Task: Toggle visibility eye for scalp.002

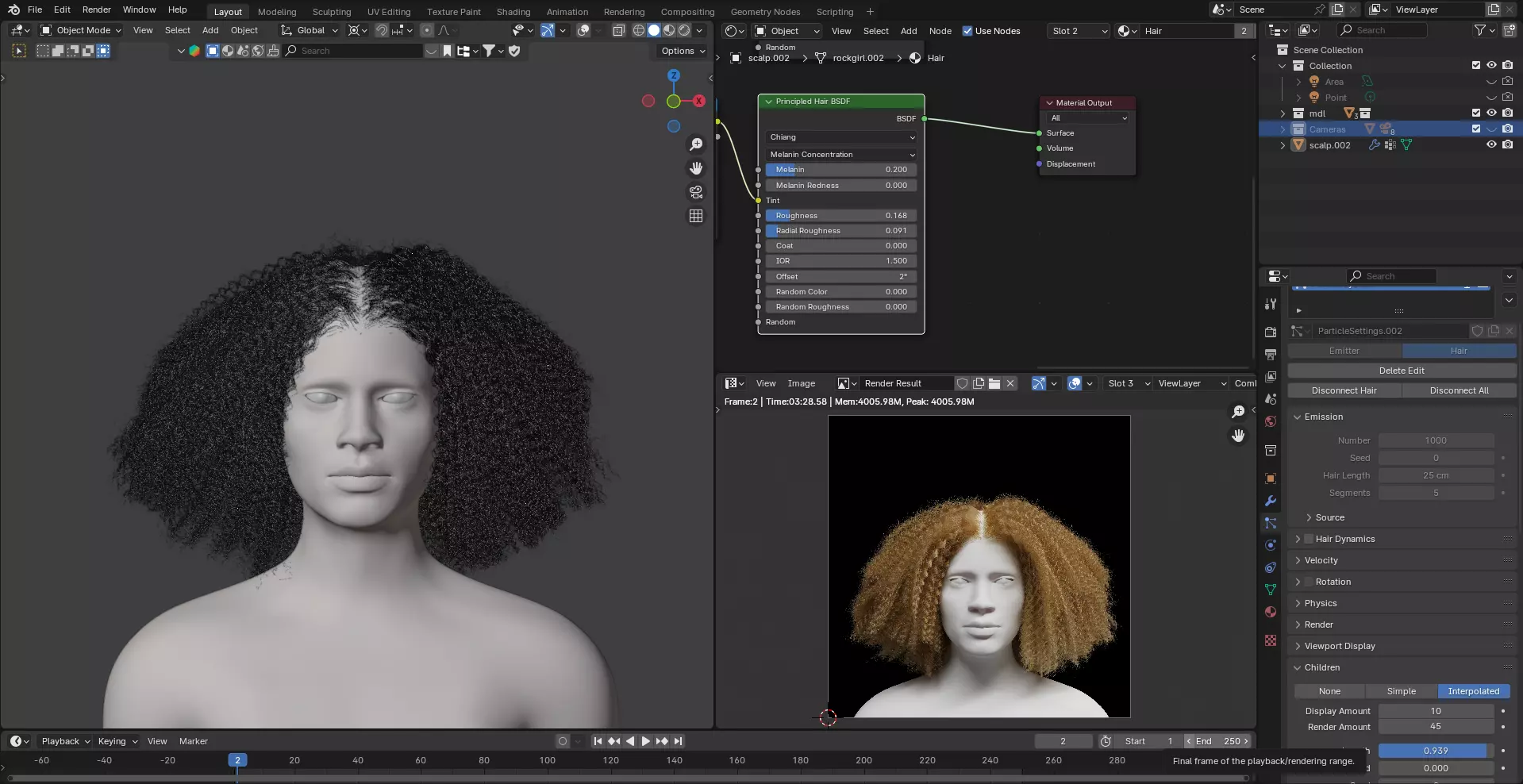Action: pyautogui.click(x=1491, y=144)
